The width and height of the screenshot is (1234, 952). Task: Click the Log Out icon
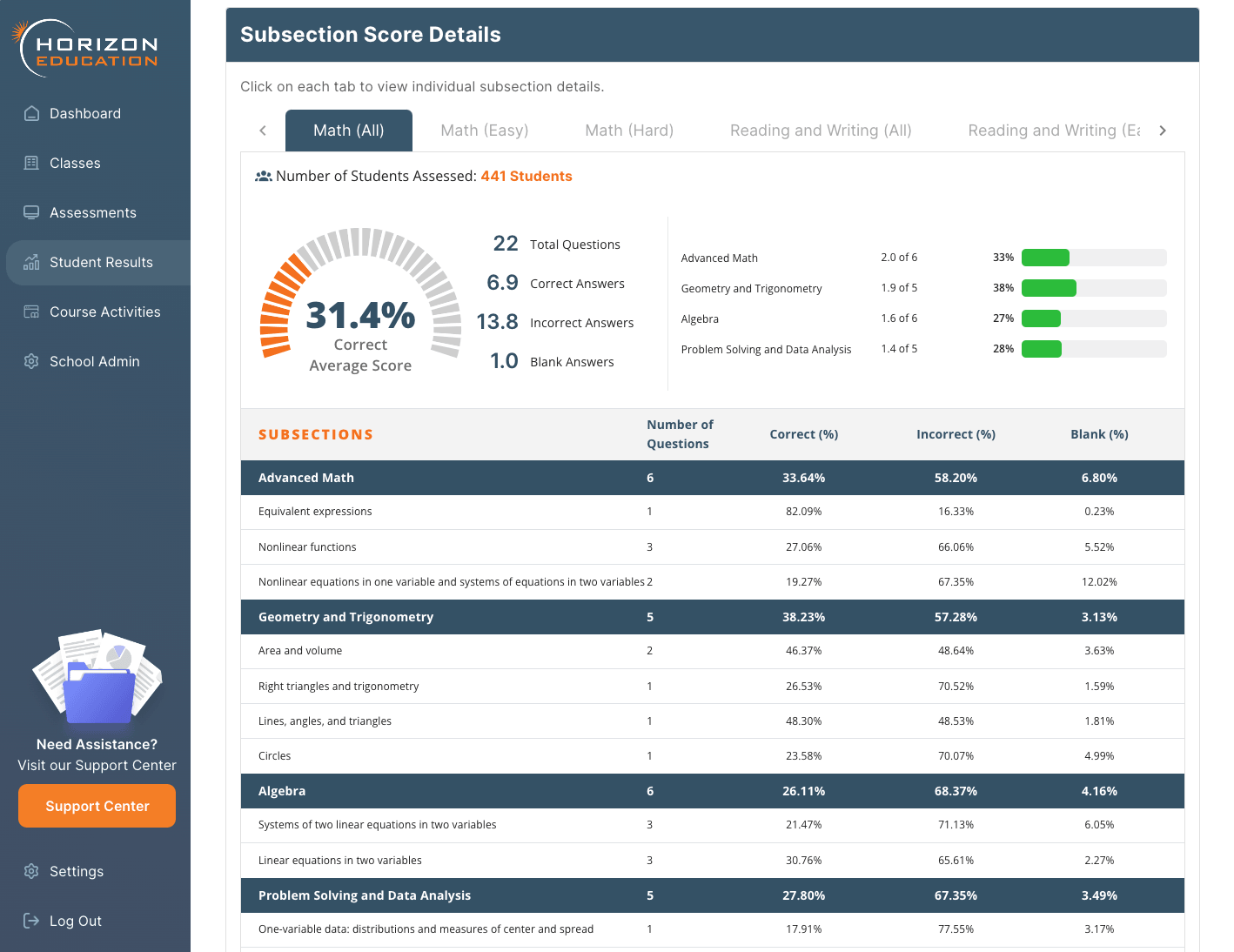coord(31,921)
